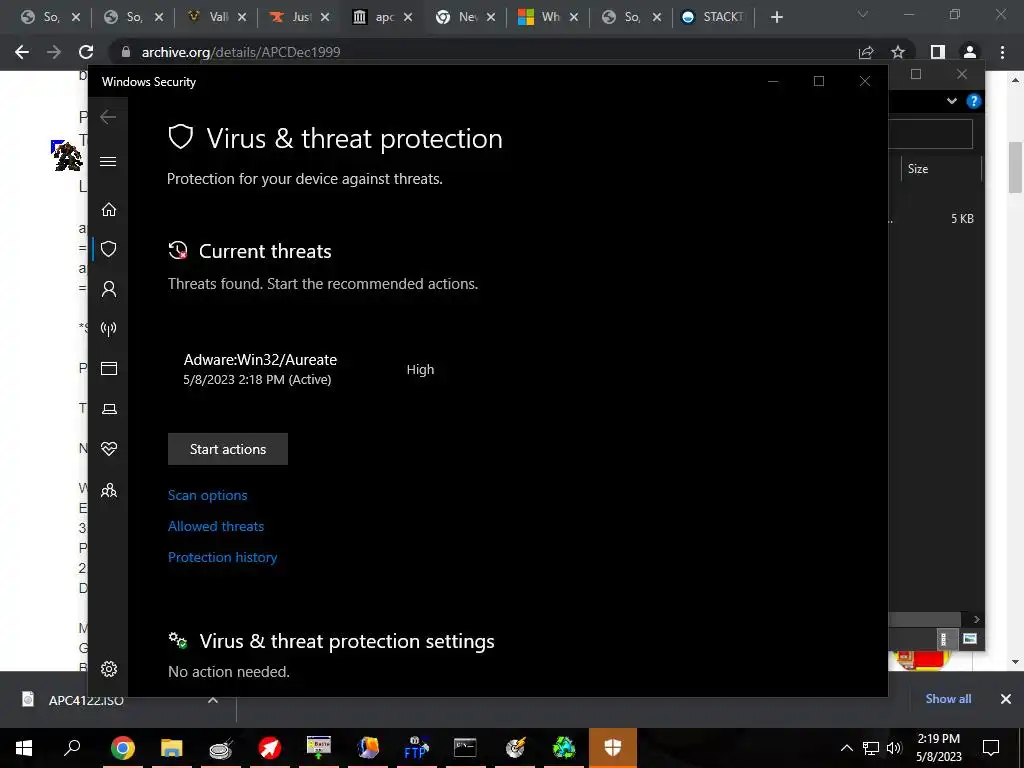
Task: Open the Protection history link
Action: pyautogui.click(x=223, y=557)
